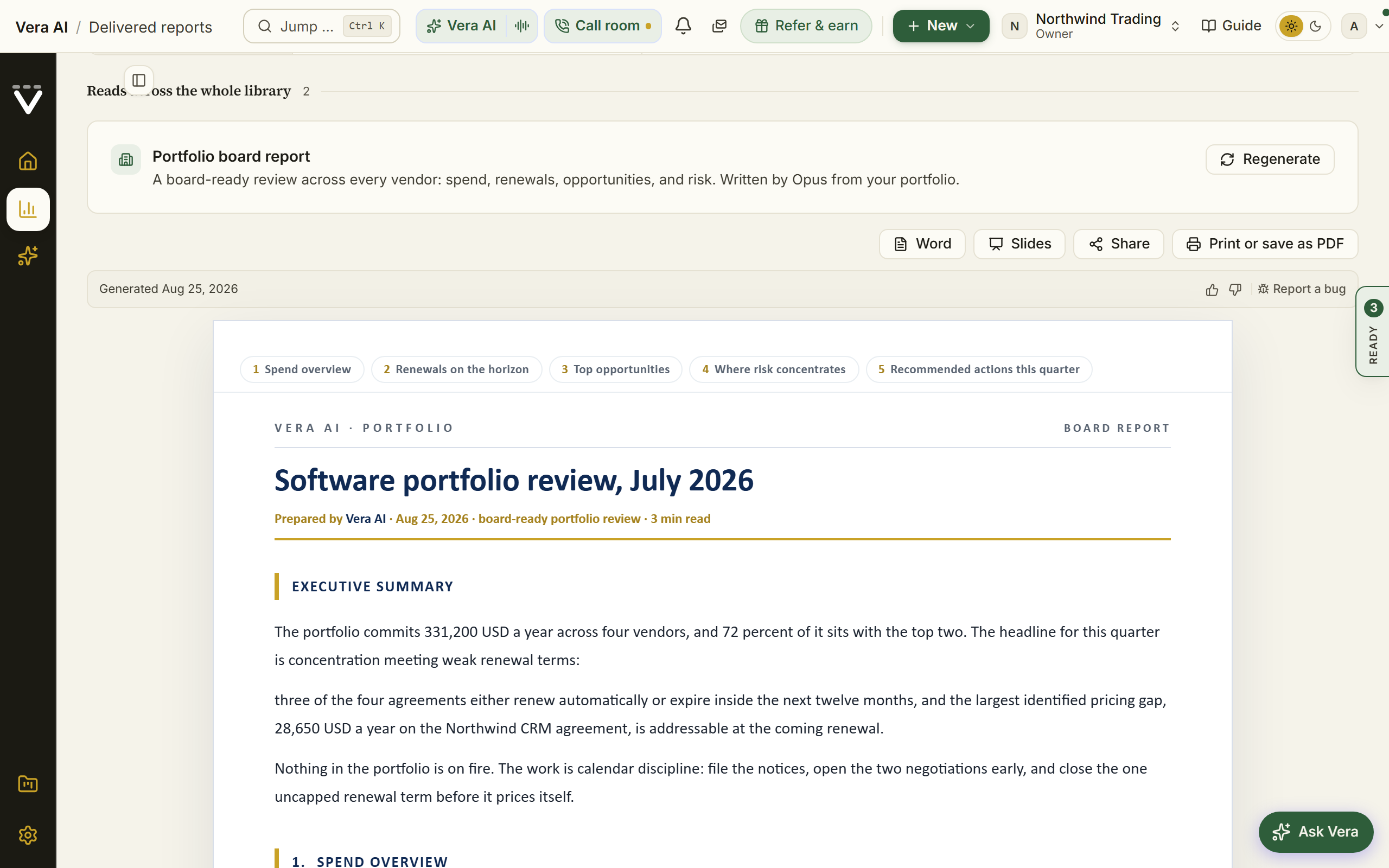The image size is (1389, 868).
Task: Switch to dark theme moon icon
Action: (x=1316, y=26)
